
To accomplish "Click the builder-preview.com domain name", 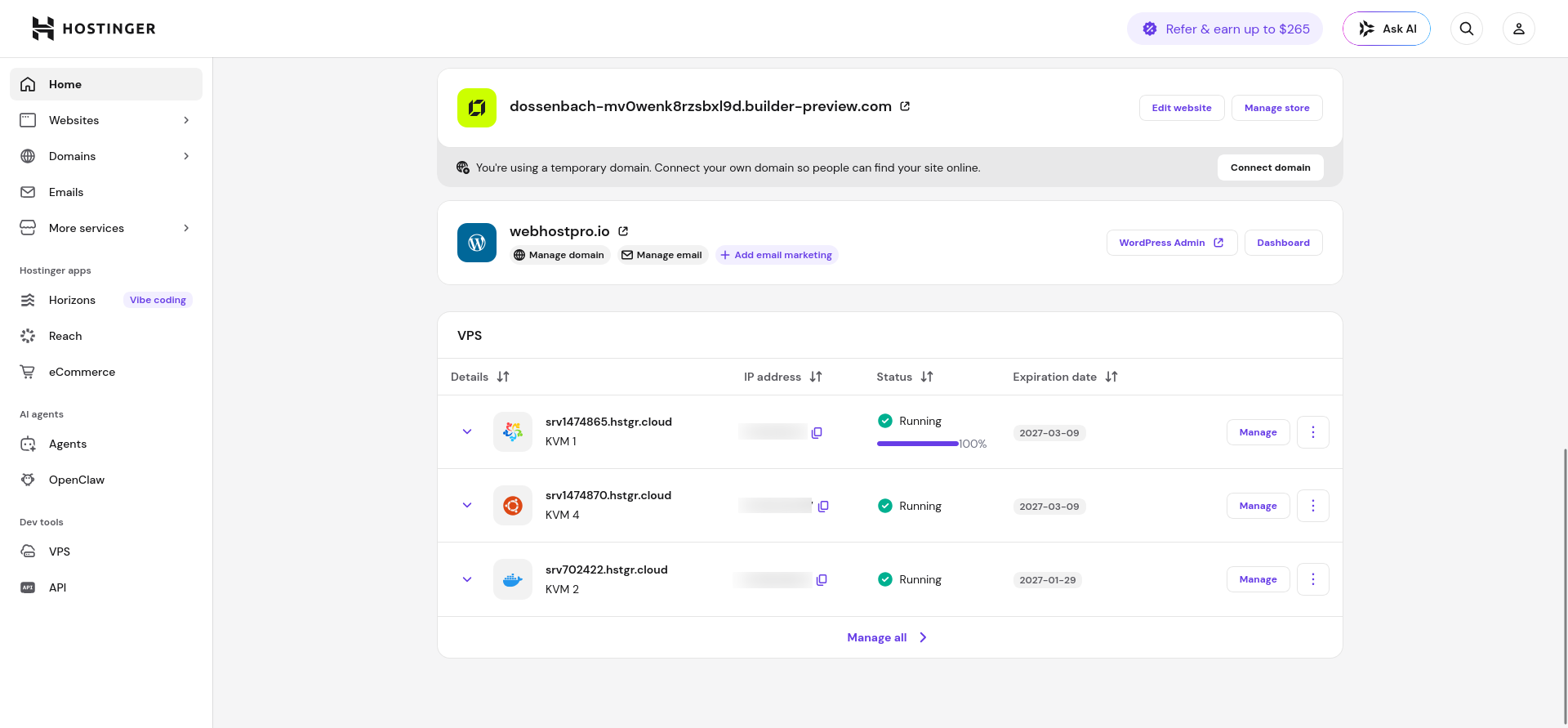I will (x=701, y=106).
